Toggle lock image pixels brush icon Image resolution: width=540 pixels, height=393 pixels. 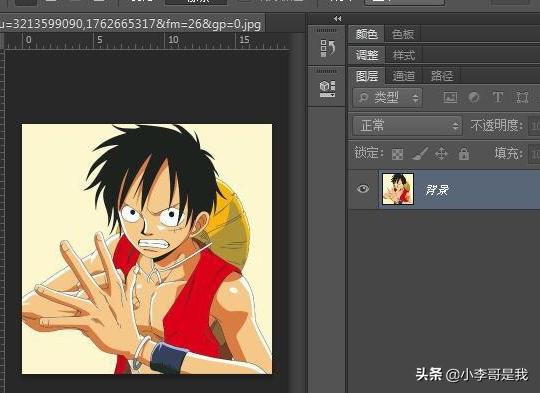point(420,154)
